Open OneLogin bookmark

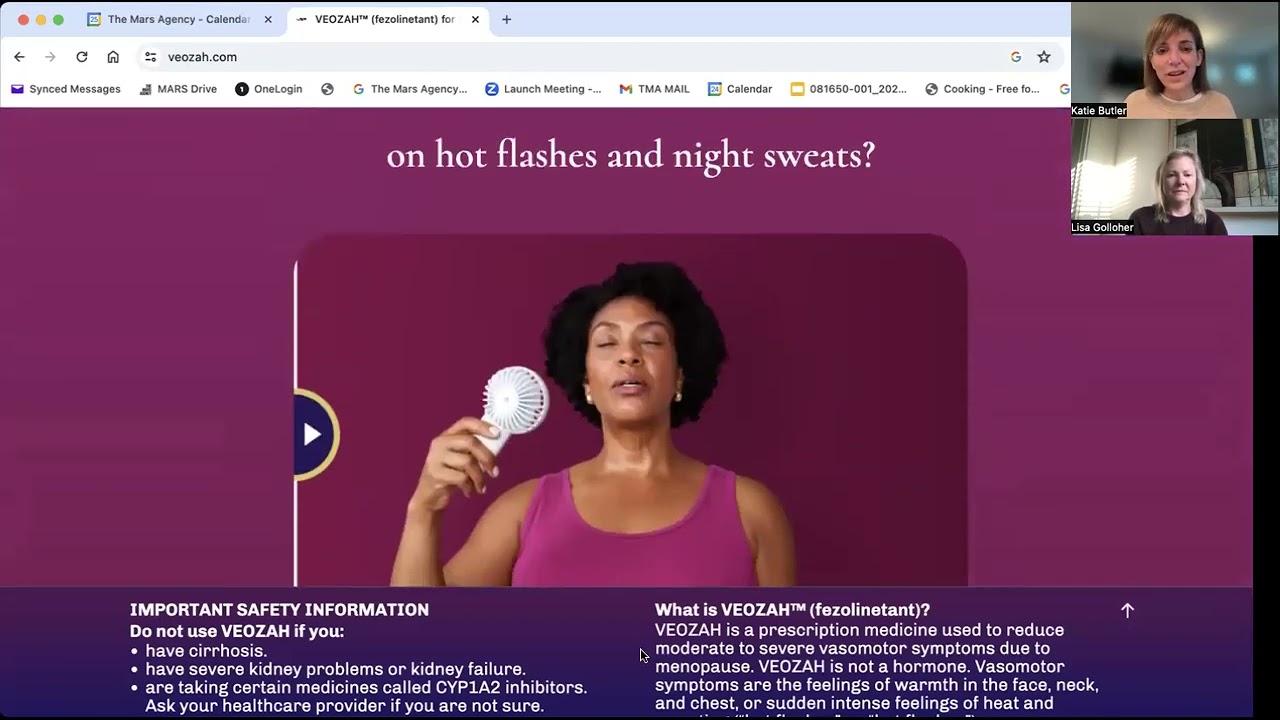269,89
